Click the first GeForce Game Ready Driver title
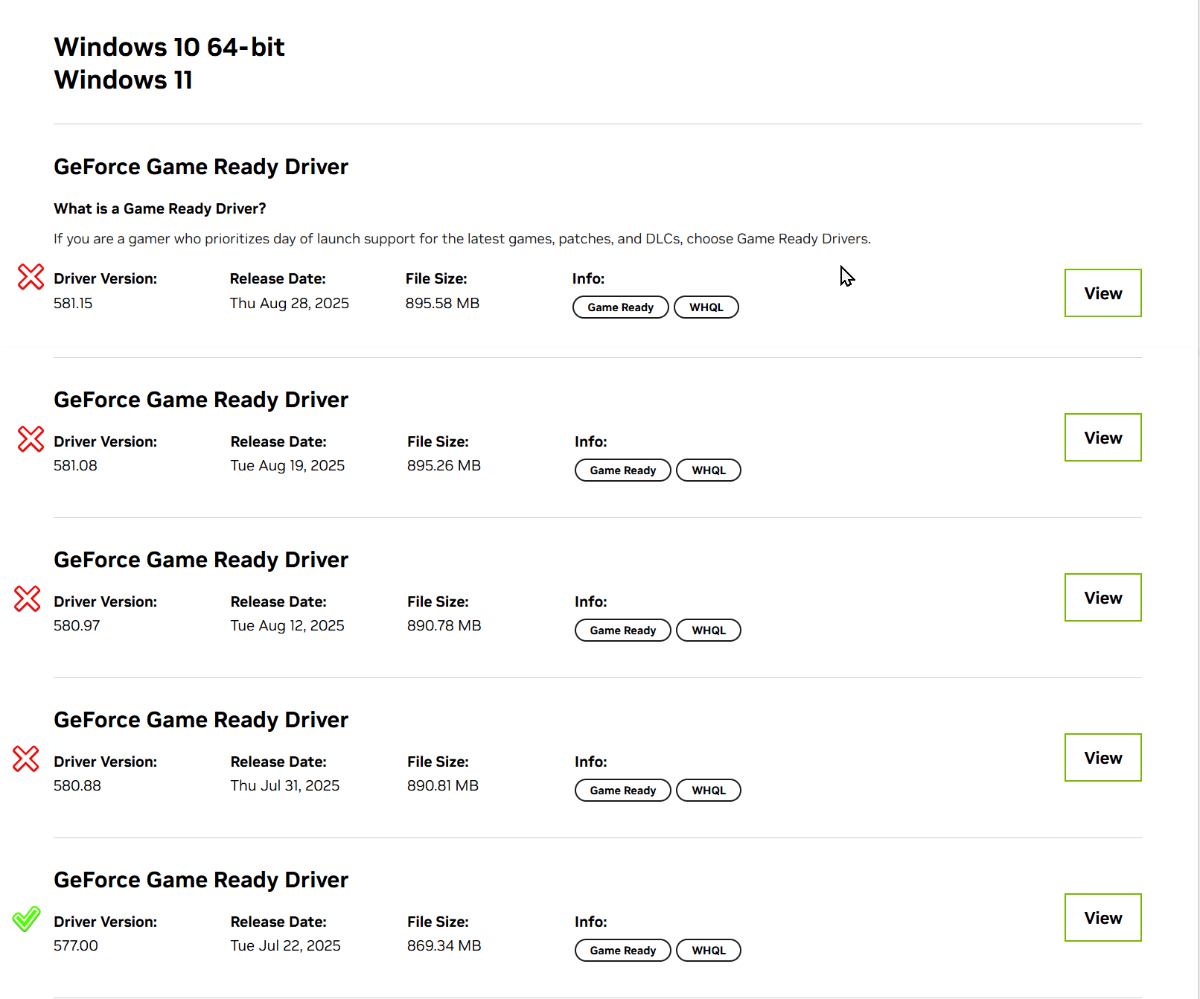The image size is (1200, 999). pos(201,167)
